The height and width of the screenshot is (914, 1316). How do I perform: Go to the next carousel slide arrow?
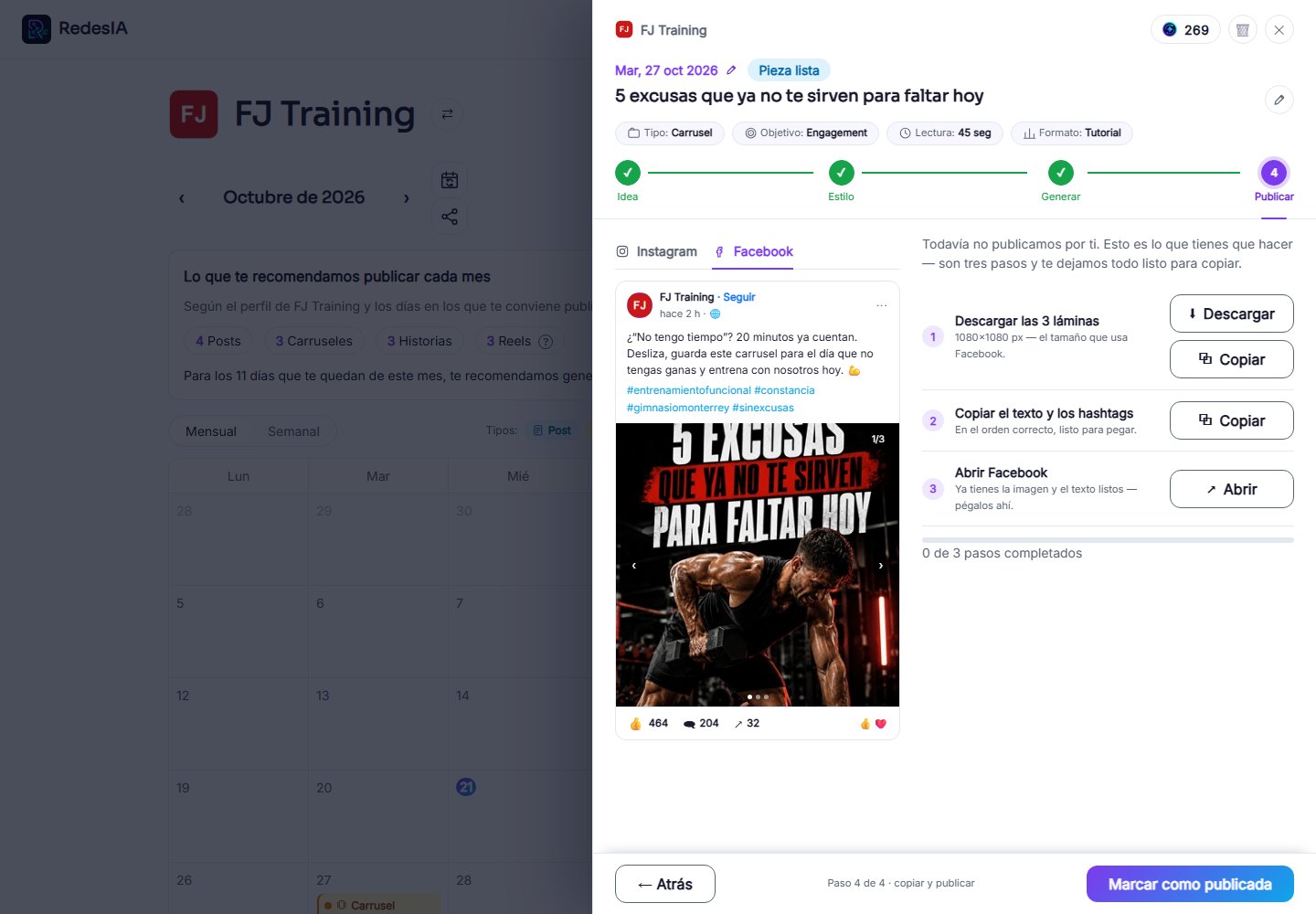pos(881,566)
